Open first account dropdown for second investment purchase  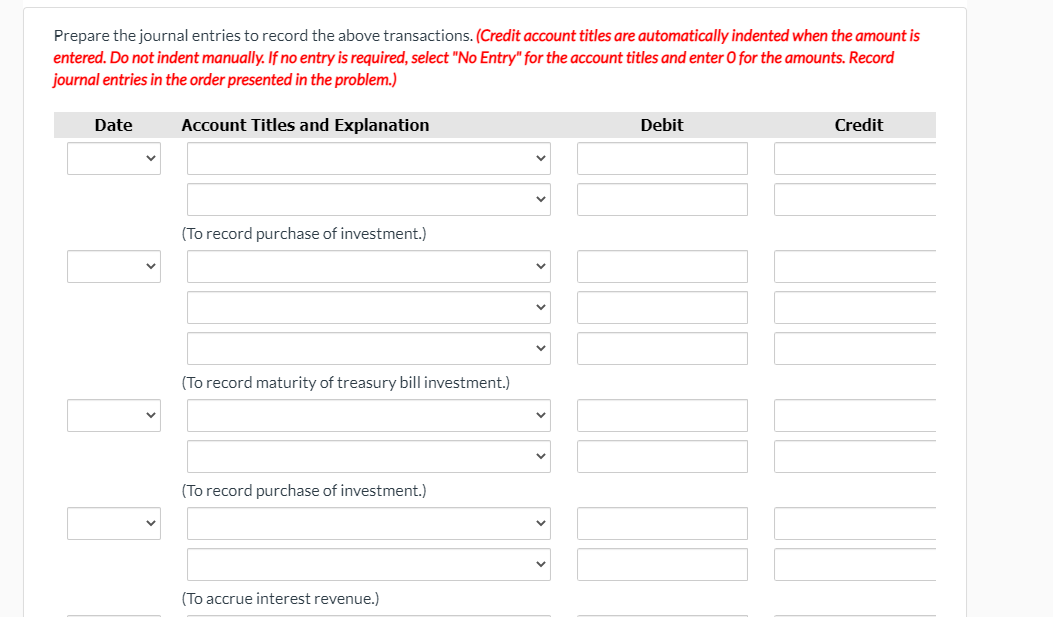tap(369, 415)
